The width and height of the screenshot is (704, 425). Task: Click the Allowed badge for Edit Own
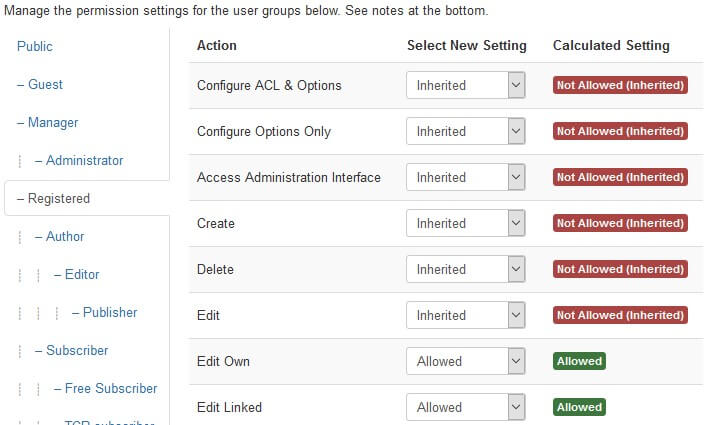click(579, 361)
